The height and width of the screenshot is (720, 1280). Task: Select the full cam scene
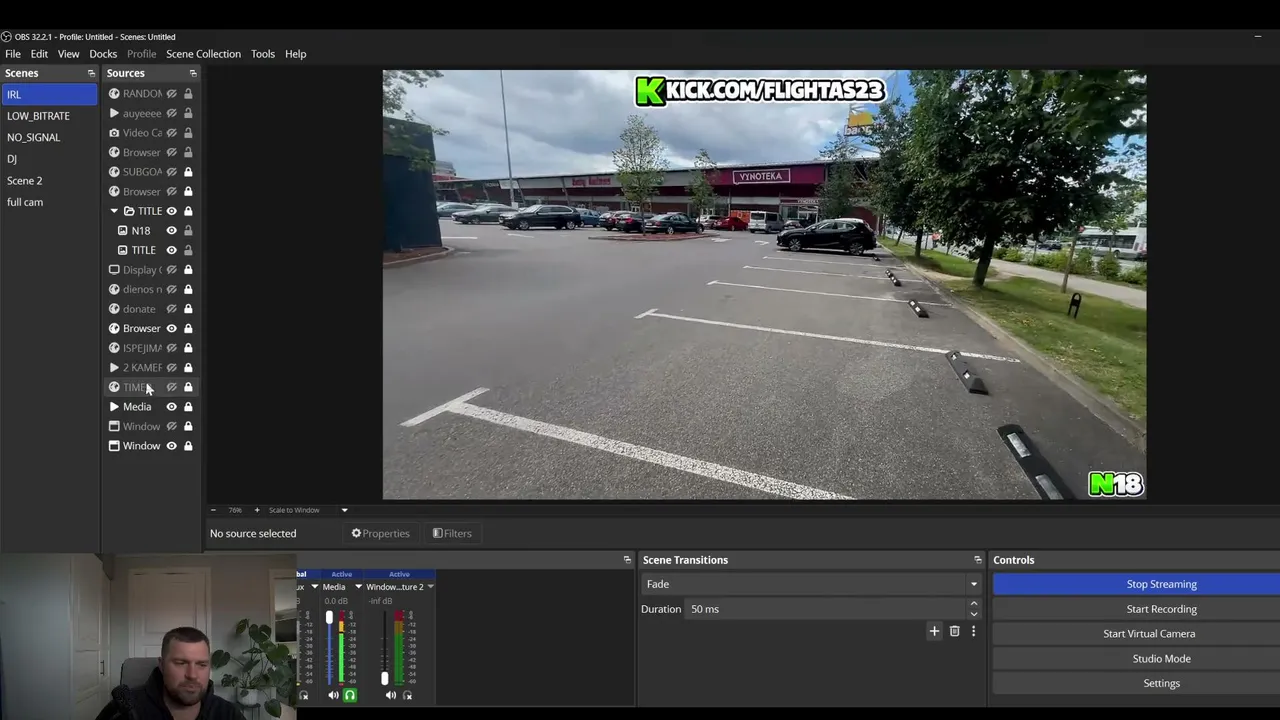[x=49, y=202]
